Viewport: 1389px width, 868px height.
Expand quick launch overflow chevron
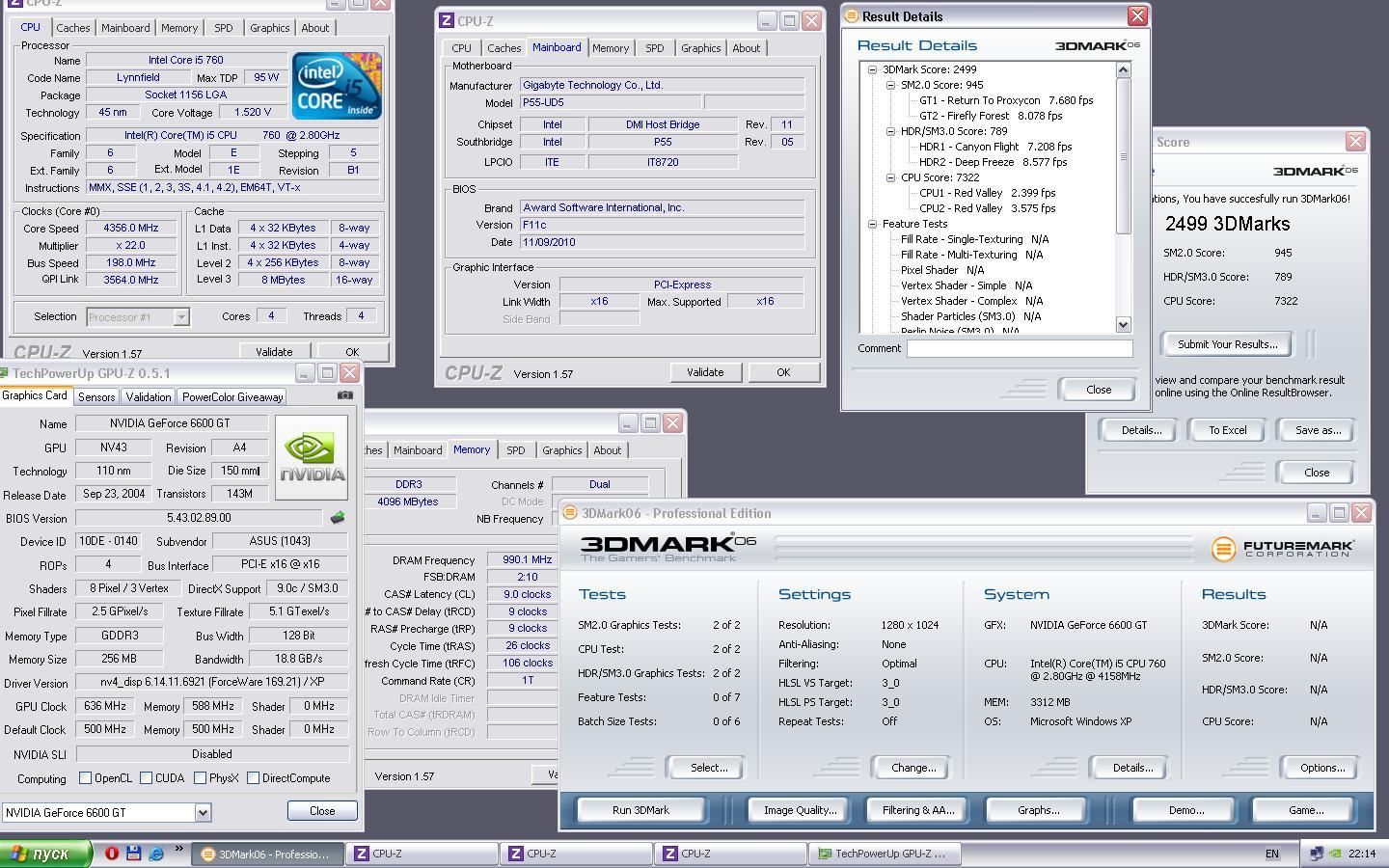pyautogui.click(x=178, y=850)
